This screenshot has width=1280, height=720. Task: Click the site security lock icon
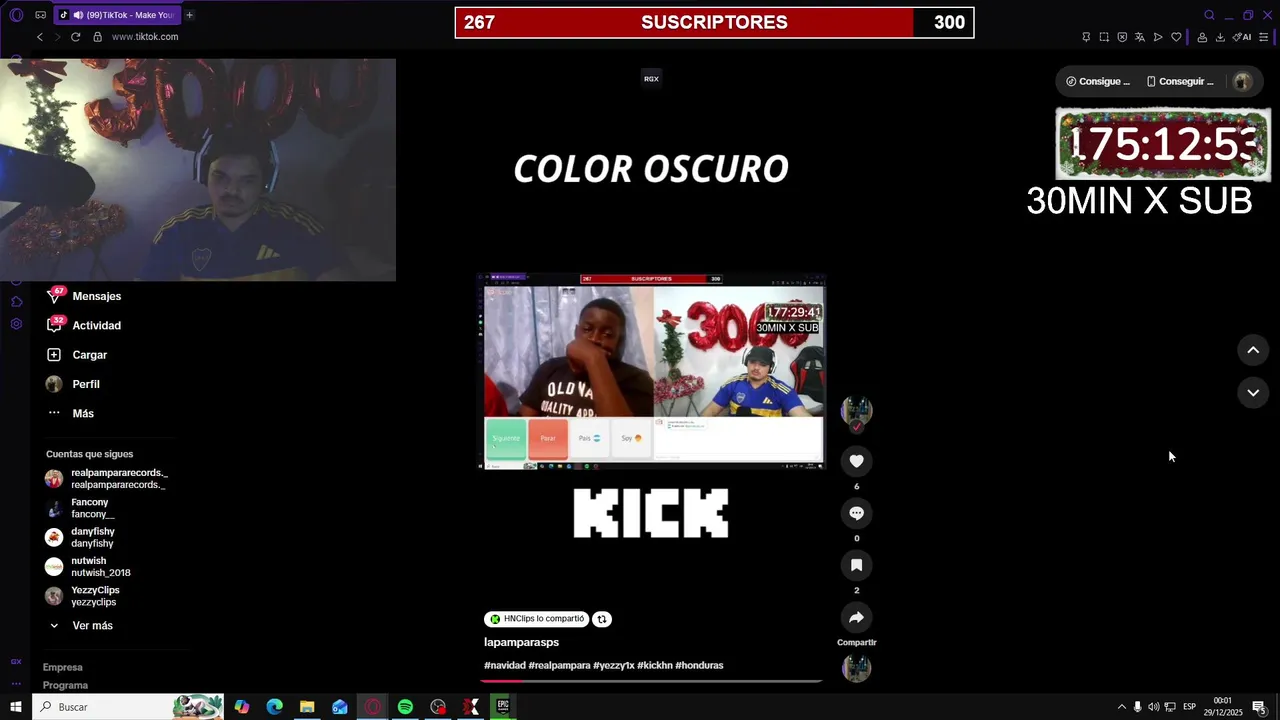(97, 37)
